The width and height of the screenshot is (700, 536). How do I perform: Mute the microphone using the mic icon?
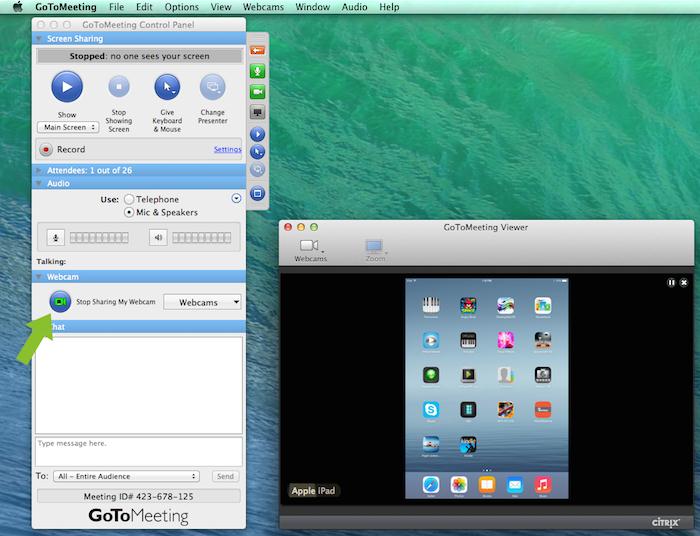[56, 237]
